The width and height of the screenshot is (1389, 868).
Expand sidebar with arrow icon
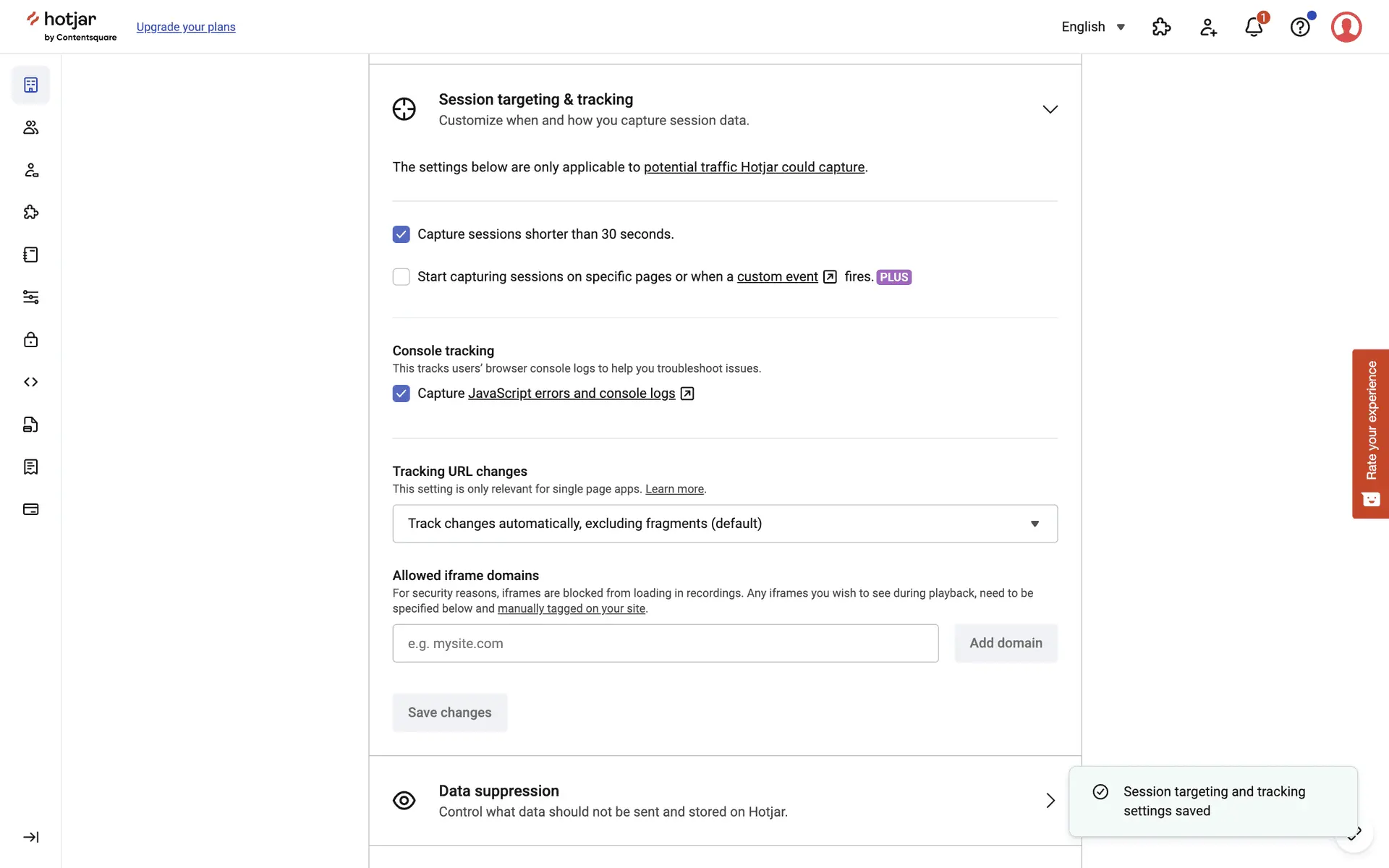click(x=30, y=837)
